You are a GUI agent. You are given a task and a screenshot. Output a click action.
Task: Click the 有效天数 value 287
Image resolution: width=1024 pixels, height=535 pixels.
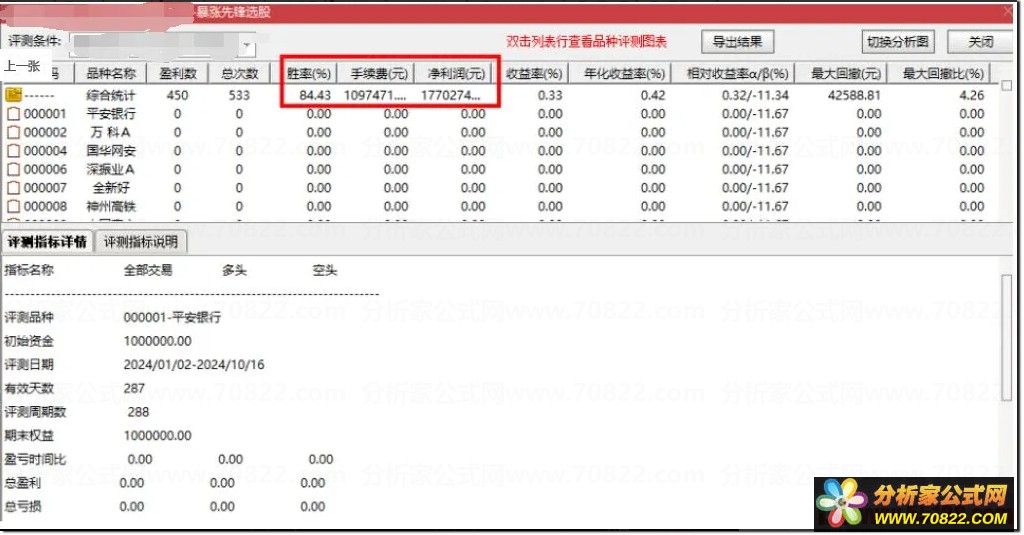point(134,388)
